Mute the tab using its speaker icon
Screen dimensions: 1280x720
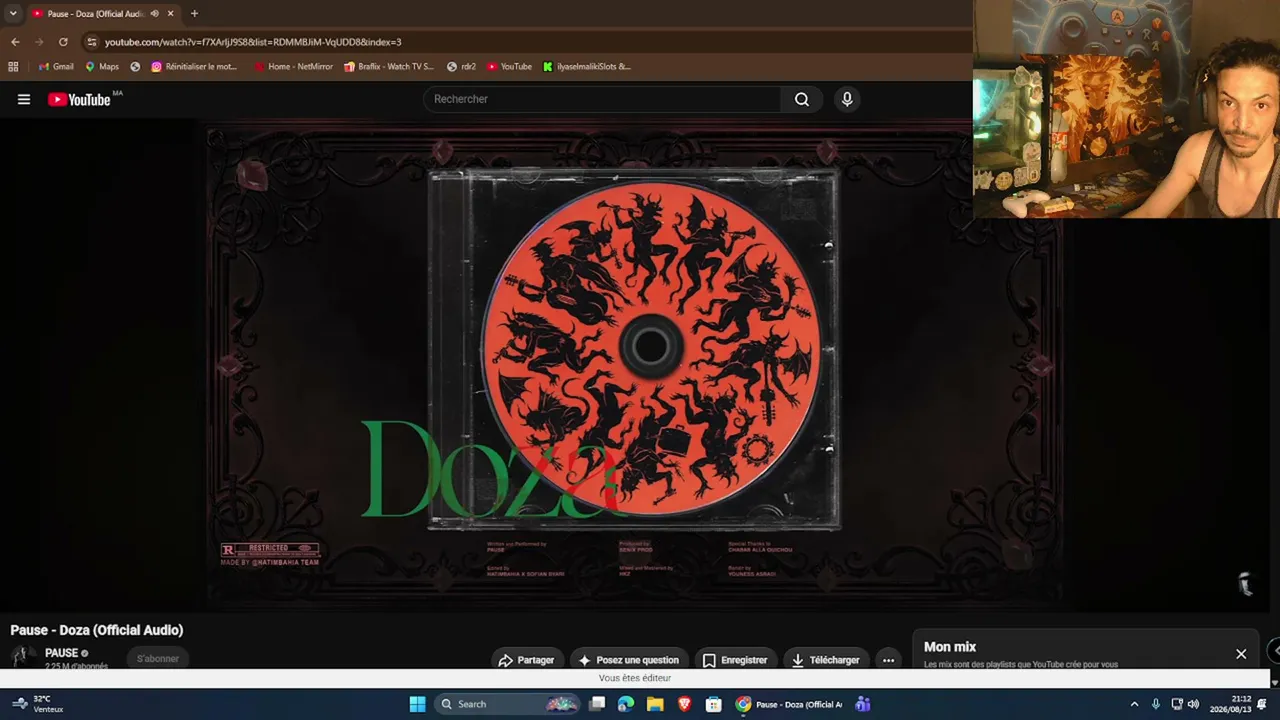154,13
